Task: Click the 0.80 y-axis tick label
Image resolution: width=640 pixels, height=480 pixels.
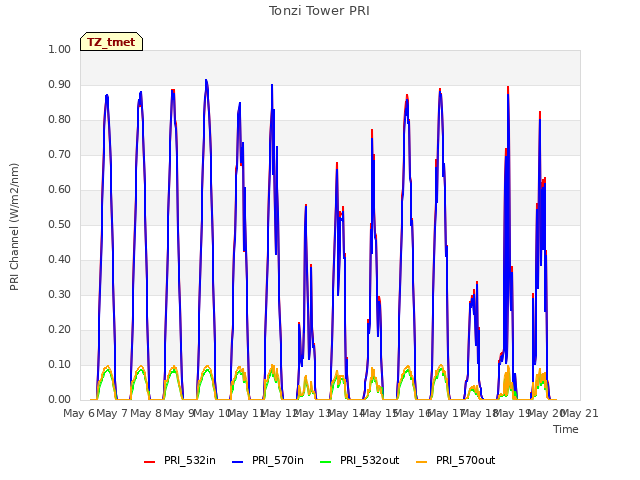Action: tap(60, 120)
